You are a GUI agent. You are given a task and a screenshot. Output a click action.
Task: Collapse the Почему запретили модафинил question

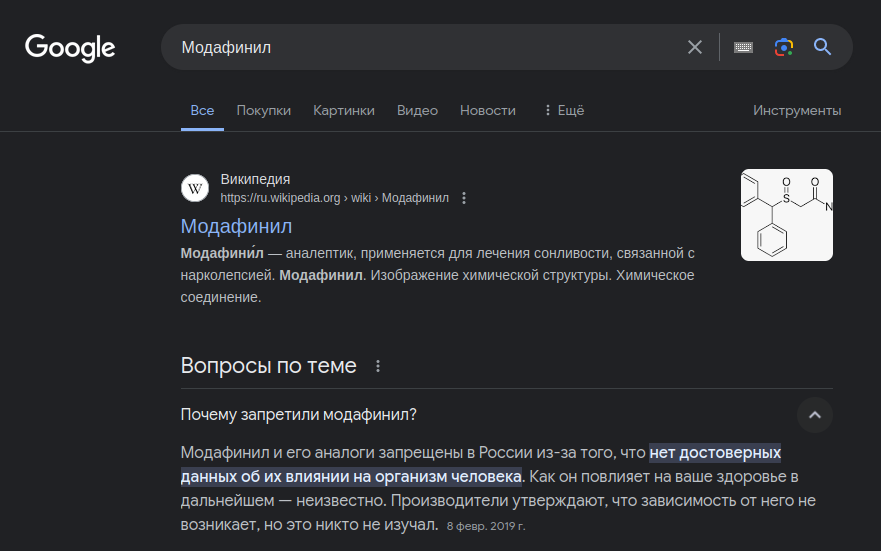[x=815, y=415]
